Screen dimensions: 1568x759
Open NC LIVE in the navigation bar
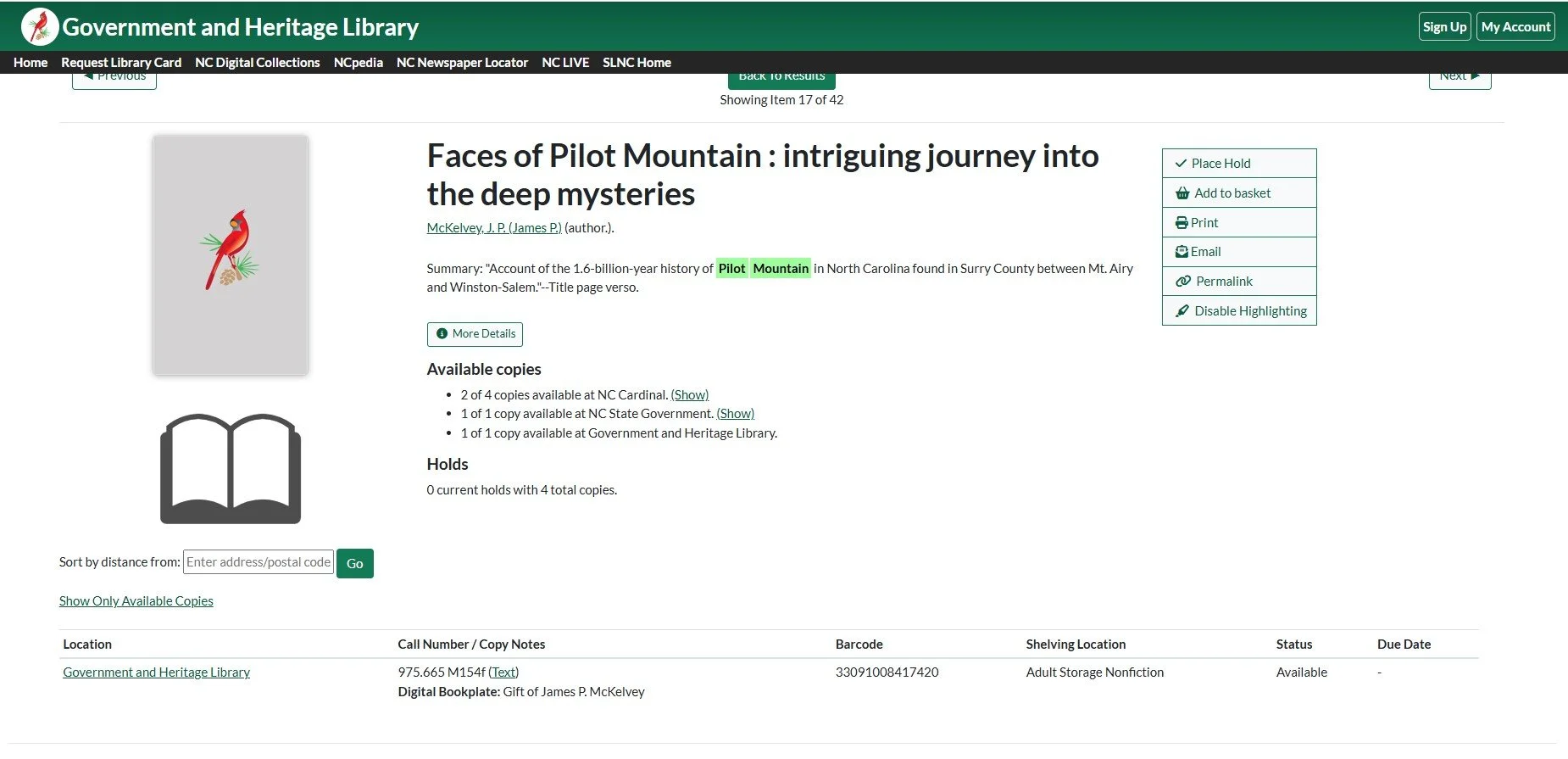tap(565, 63)
